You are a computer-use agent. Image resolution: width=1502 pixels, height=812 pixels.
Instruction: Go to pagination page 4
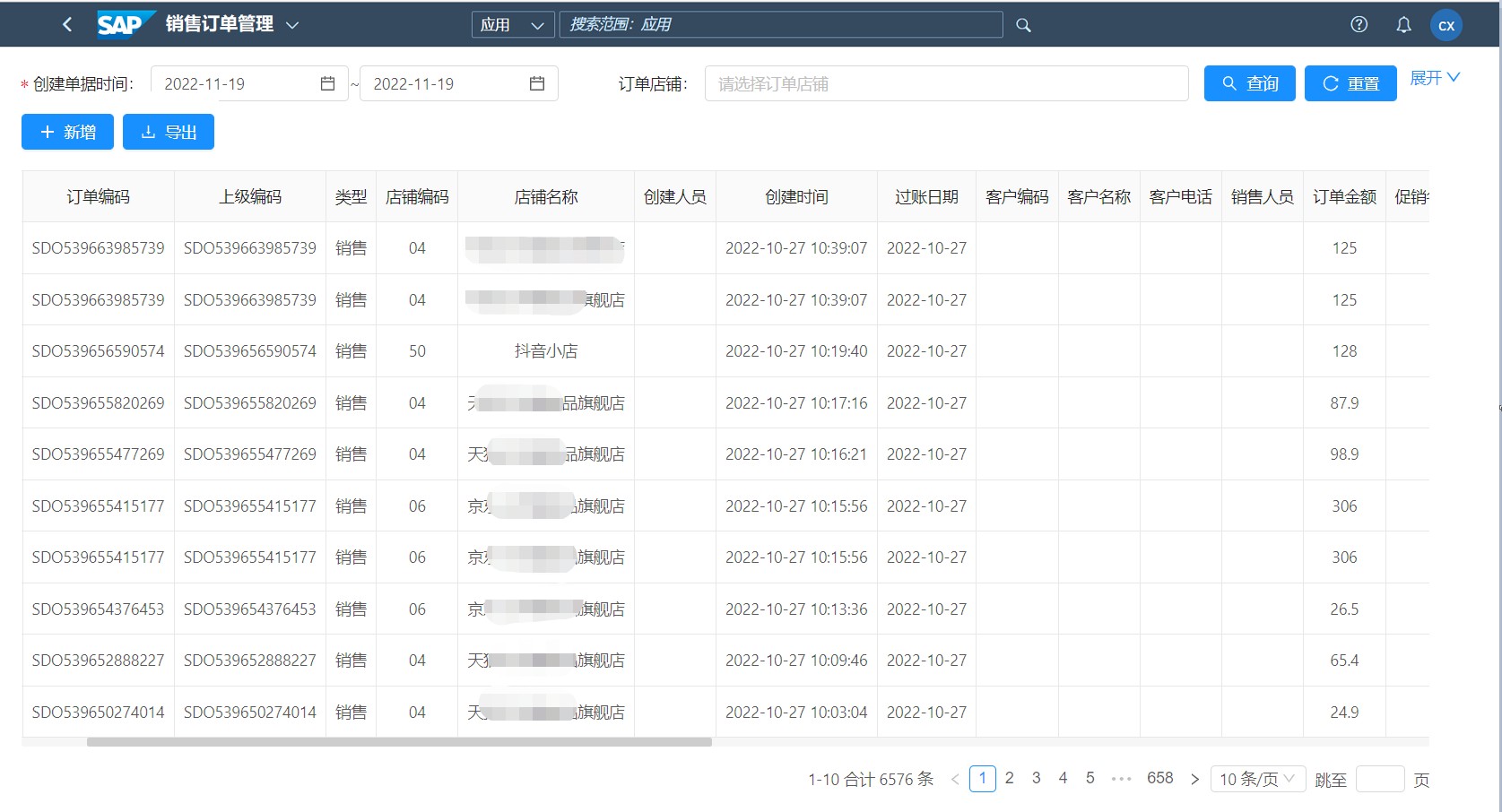pyautogui.click(x=1064, y=778)
